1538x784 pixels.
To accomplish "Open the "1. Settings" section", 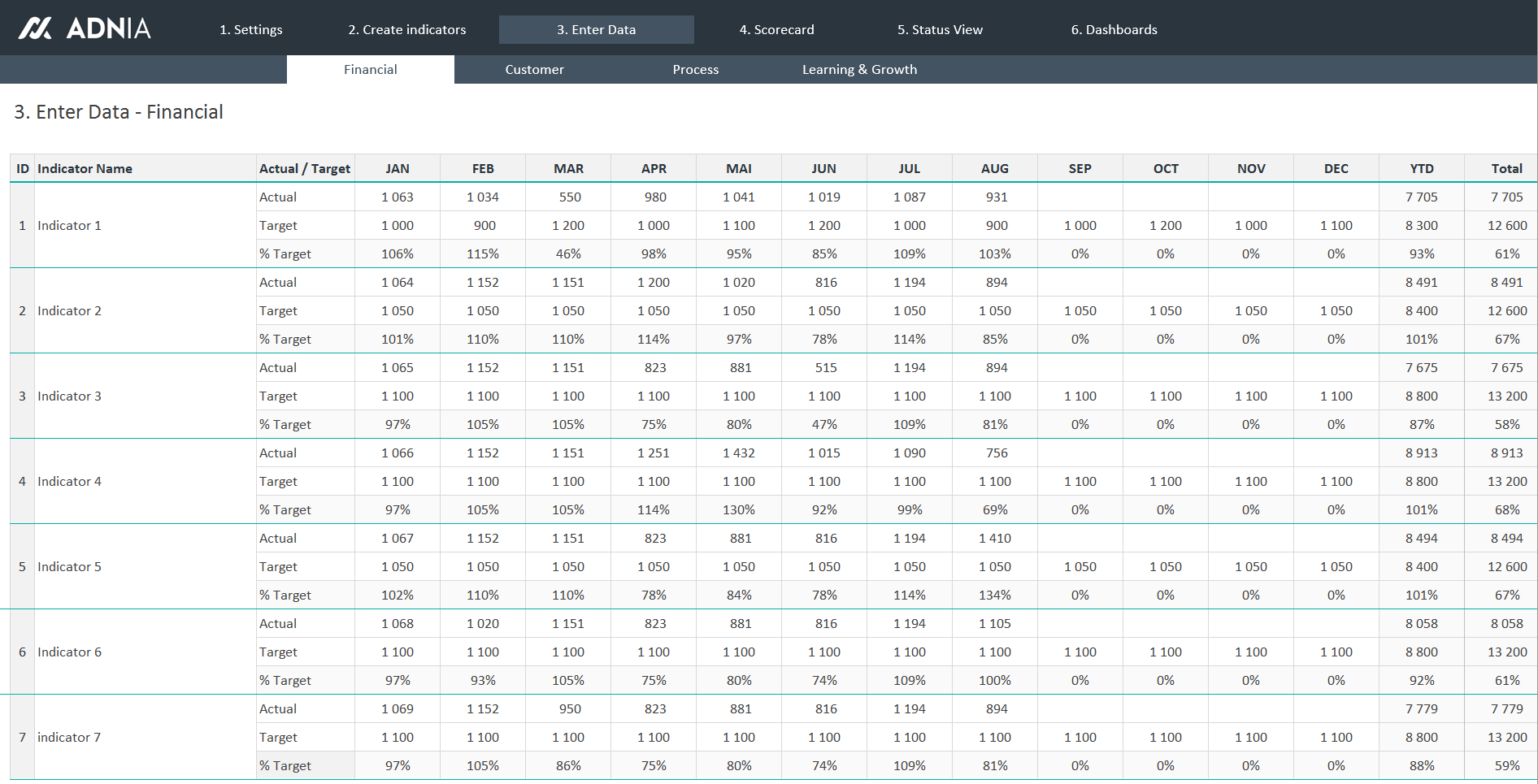I will pyautogui.click(x=251, y=29).
